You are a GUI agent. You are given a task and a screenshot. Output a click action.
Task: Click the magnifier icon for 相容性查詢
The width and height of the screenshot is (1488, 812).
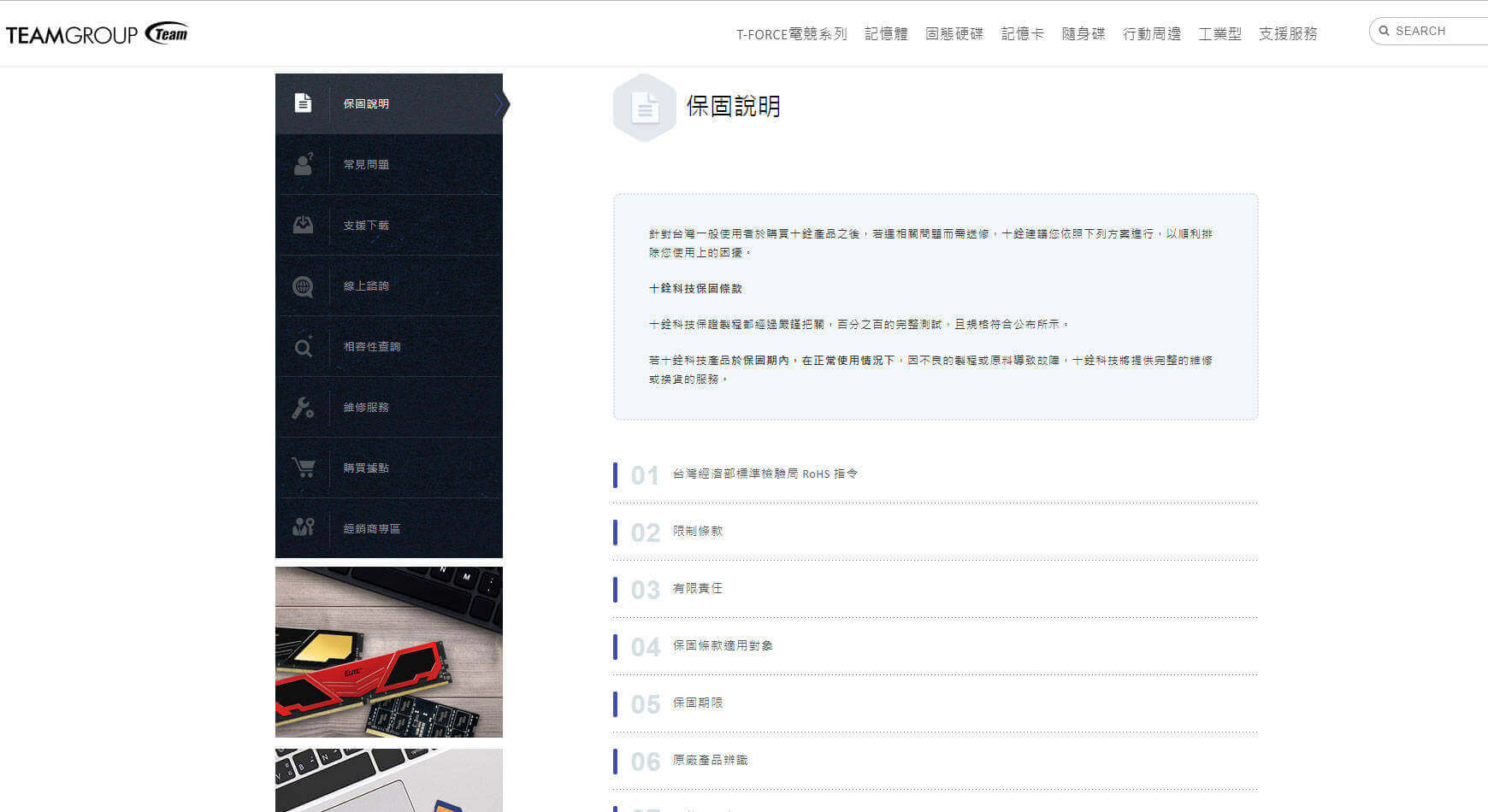click(x=303, y=347)
